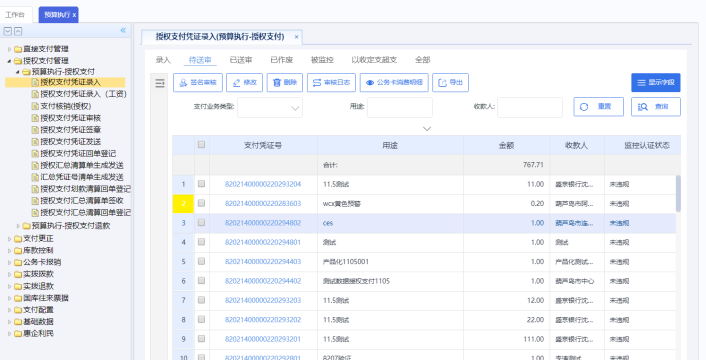This screenshot has height=360, width=706.
Task: Select the 待送审 status tab
Action: coord(200,60)
